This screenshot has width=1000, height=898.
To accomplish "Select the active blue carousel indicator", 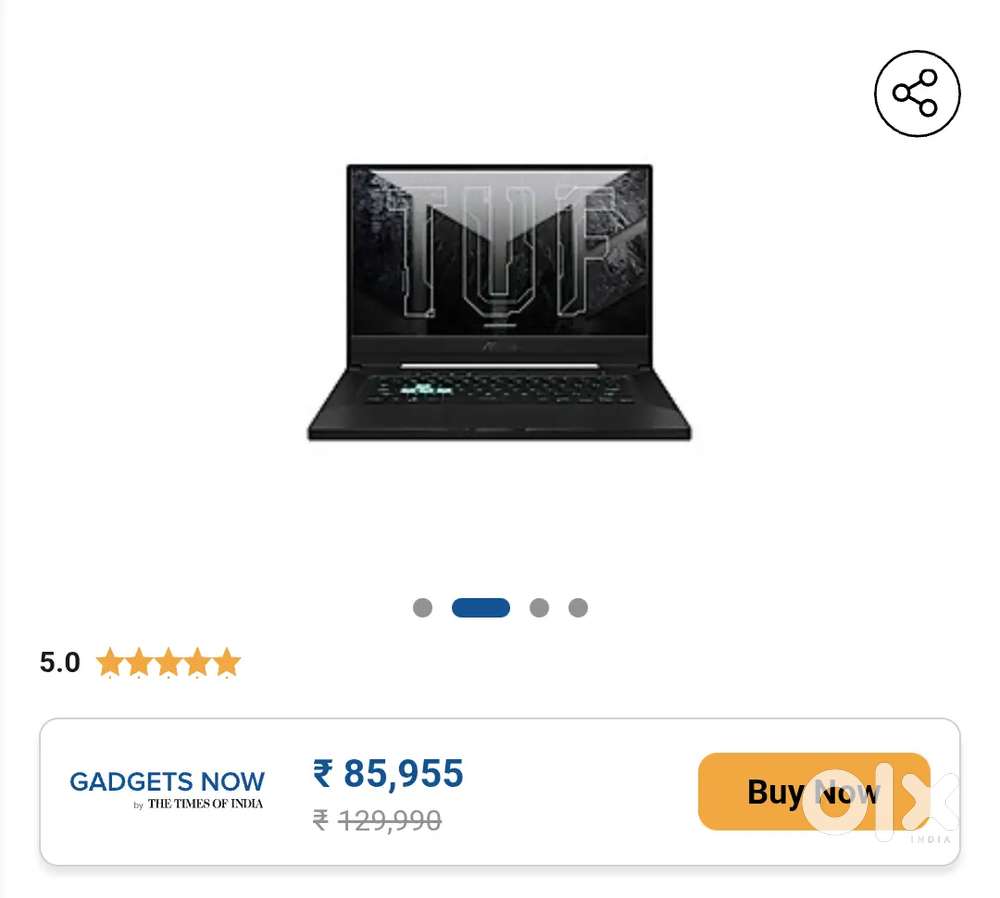I will coord(480,607).
